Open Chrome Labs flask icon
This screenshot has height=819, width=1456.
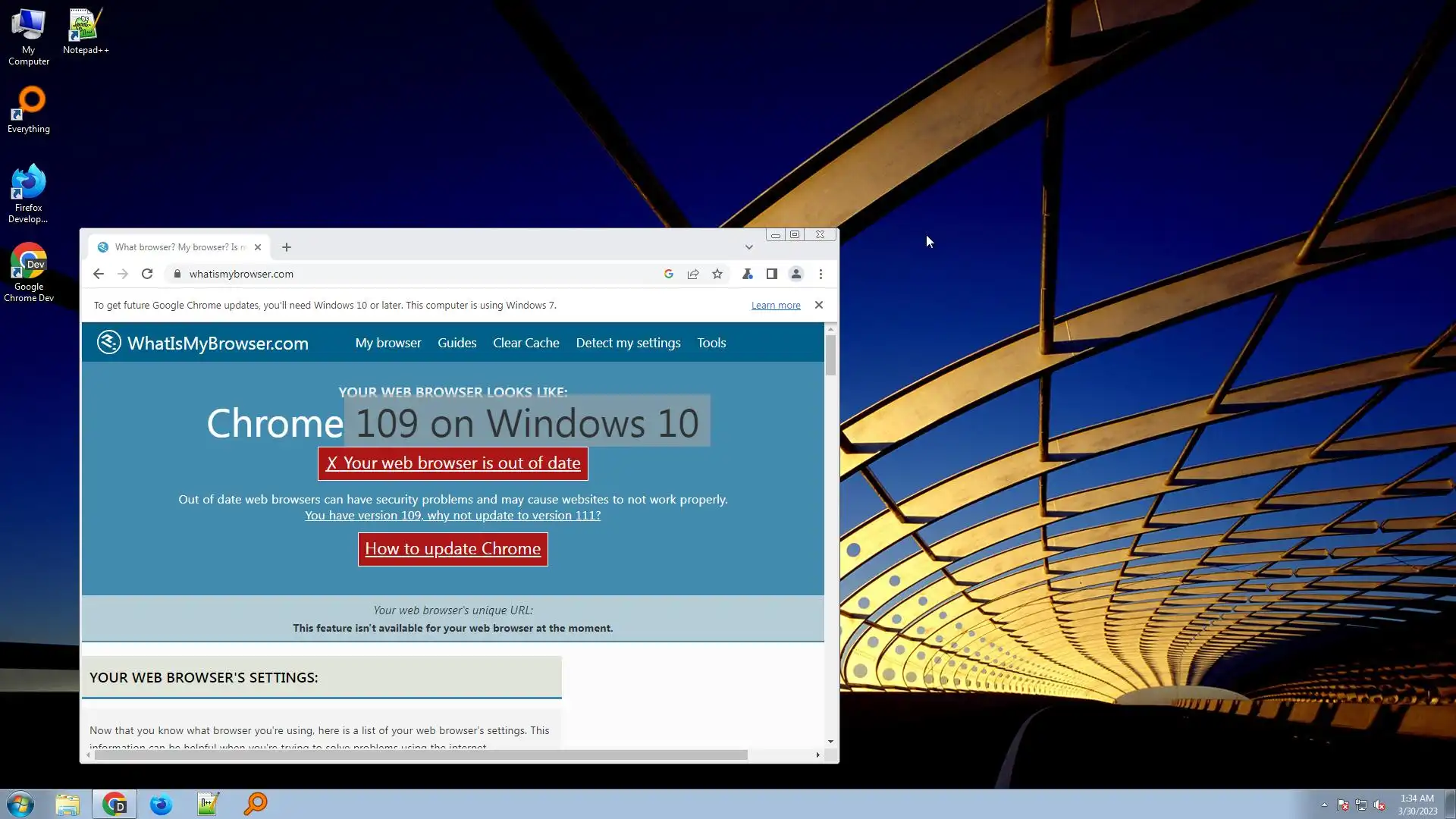(x=747, y=274)
